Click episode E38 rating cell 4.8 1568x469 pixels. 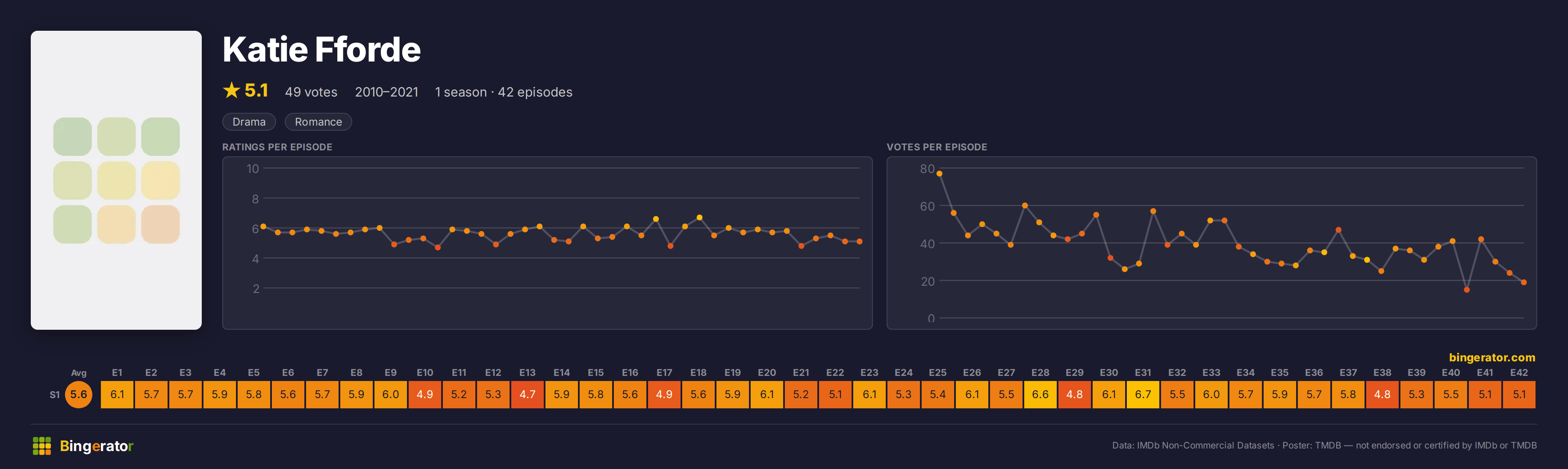pos(1382,394)
